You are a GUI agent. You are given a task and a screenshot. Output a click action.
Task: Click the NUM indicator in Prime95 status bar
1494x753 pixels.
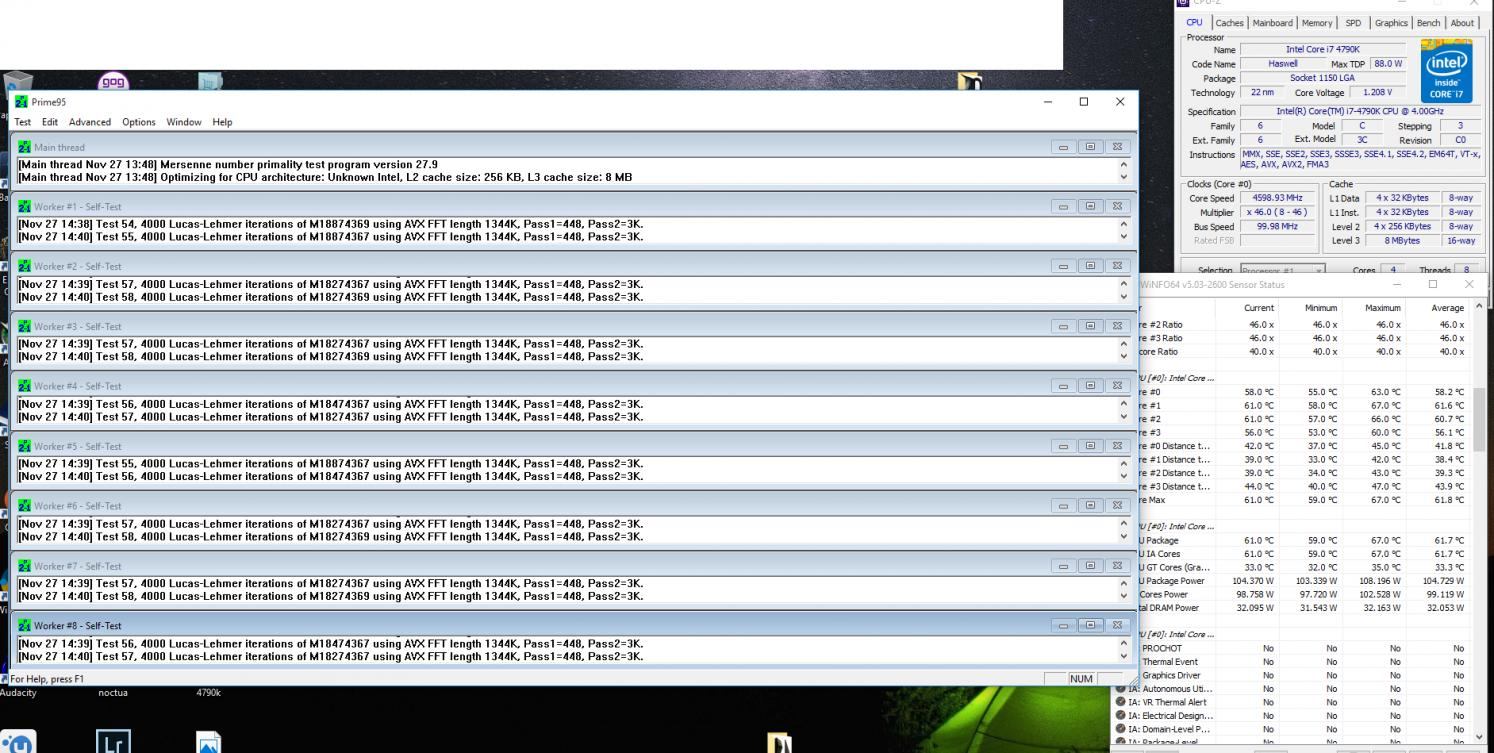tap(1081, 679)
